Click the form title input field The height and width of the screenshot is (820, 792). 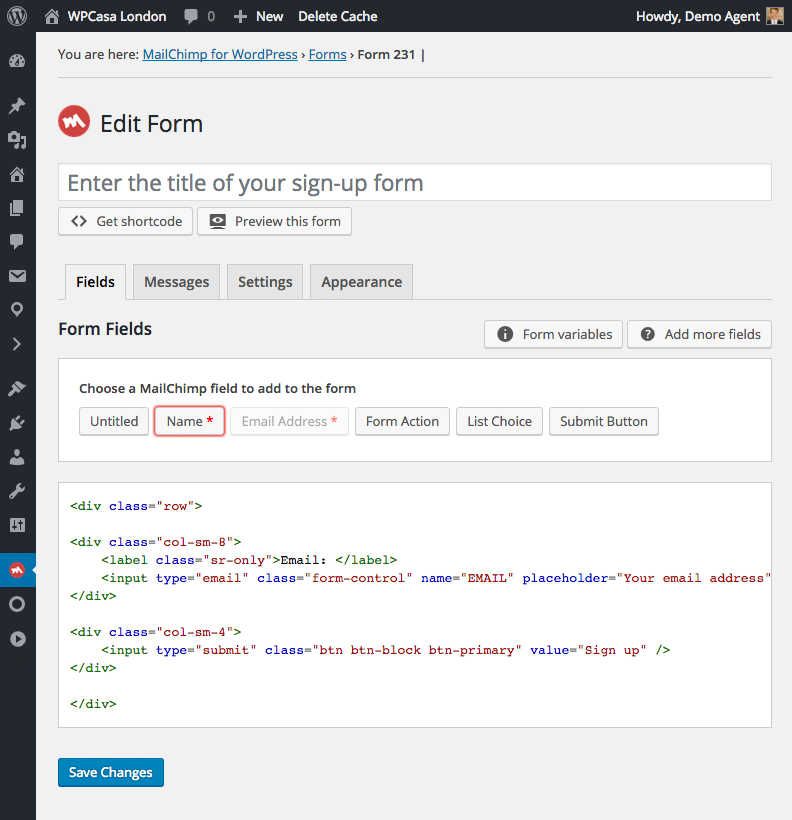click(414, 183)
